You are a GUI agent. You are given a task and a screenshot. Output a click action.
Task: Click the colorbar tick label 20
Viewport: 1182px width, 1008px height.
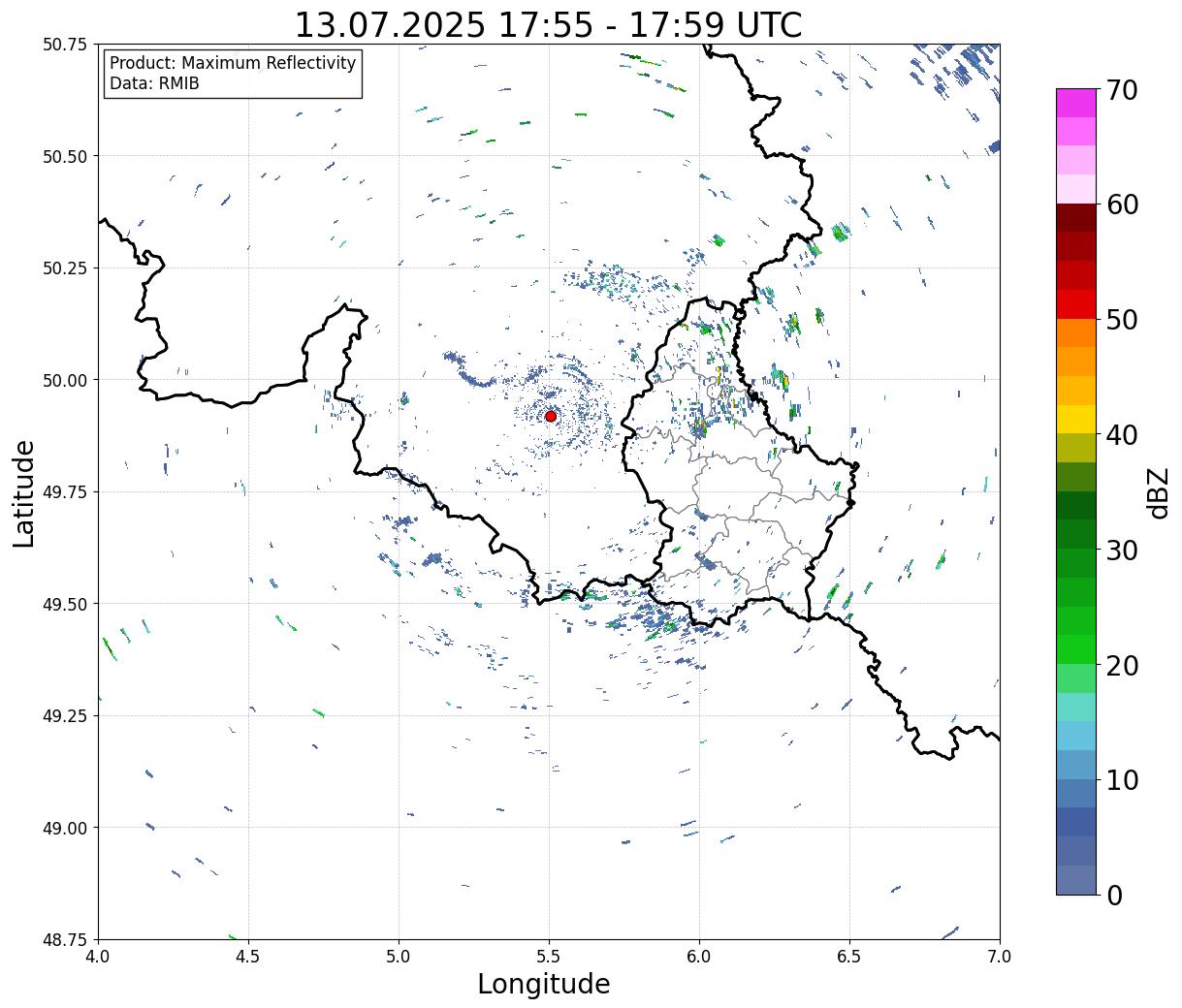1122,666
